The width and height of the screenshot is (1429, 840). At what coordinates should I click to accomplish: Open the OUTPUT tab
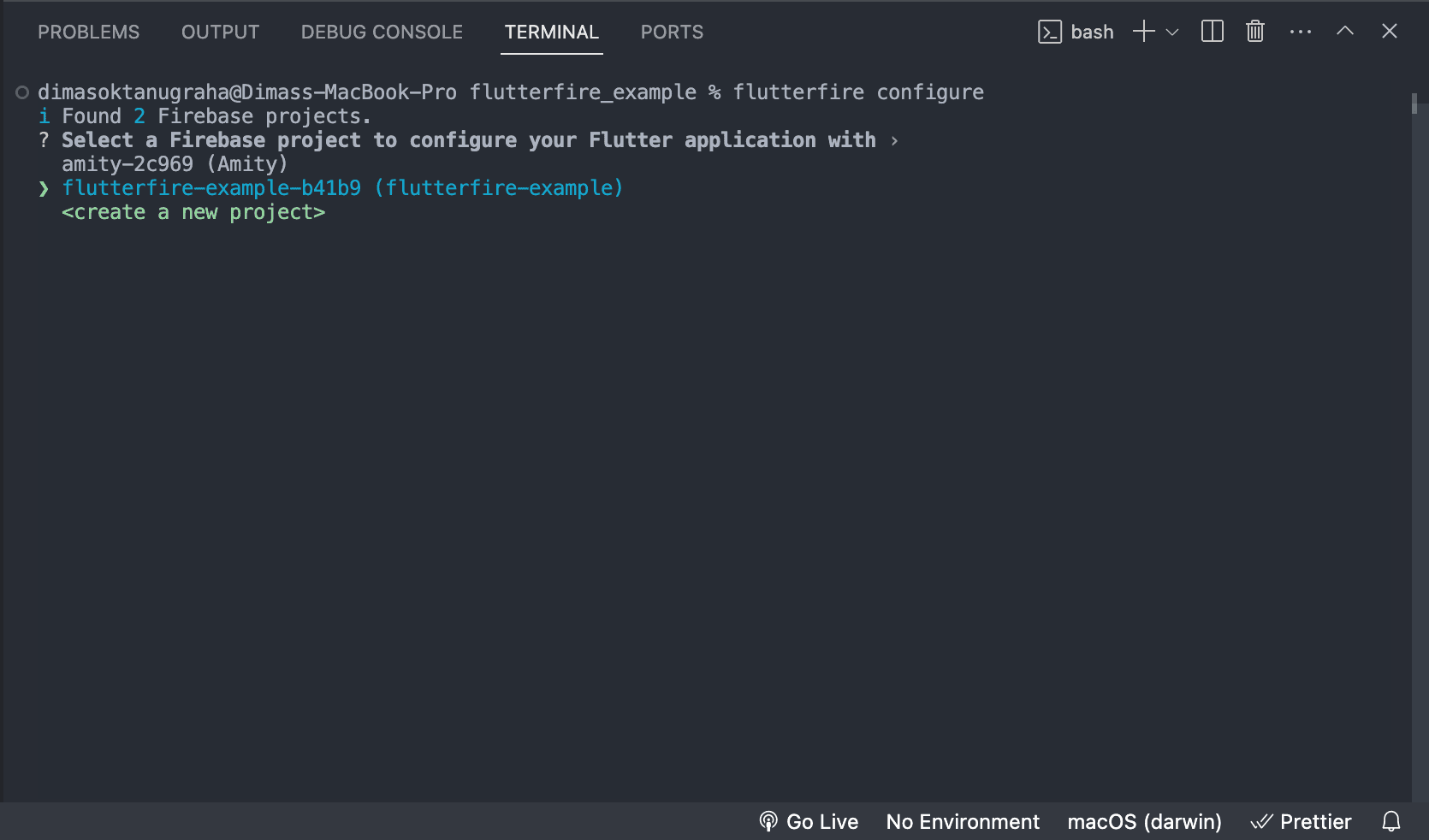[220, 33]
